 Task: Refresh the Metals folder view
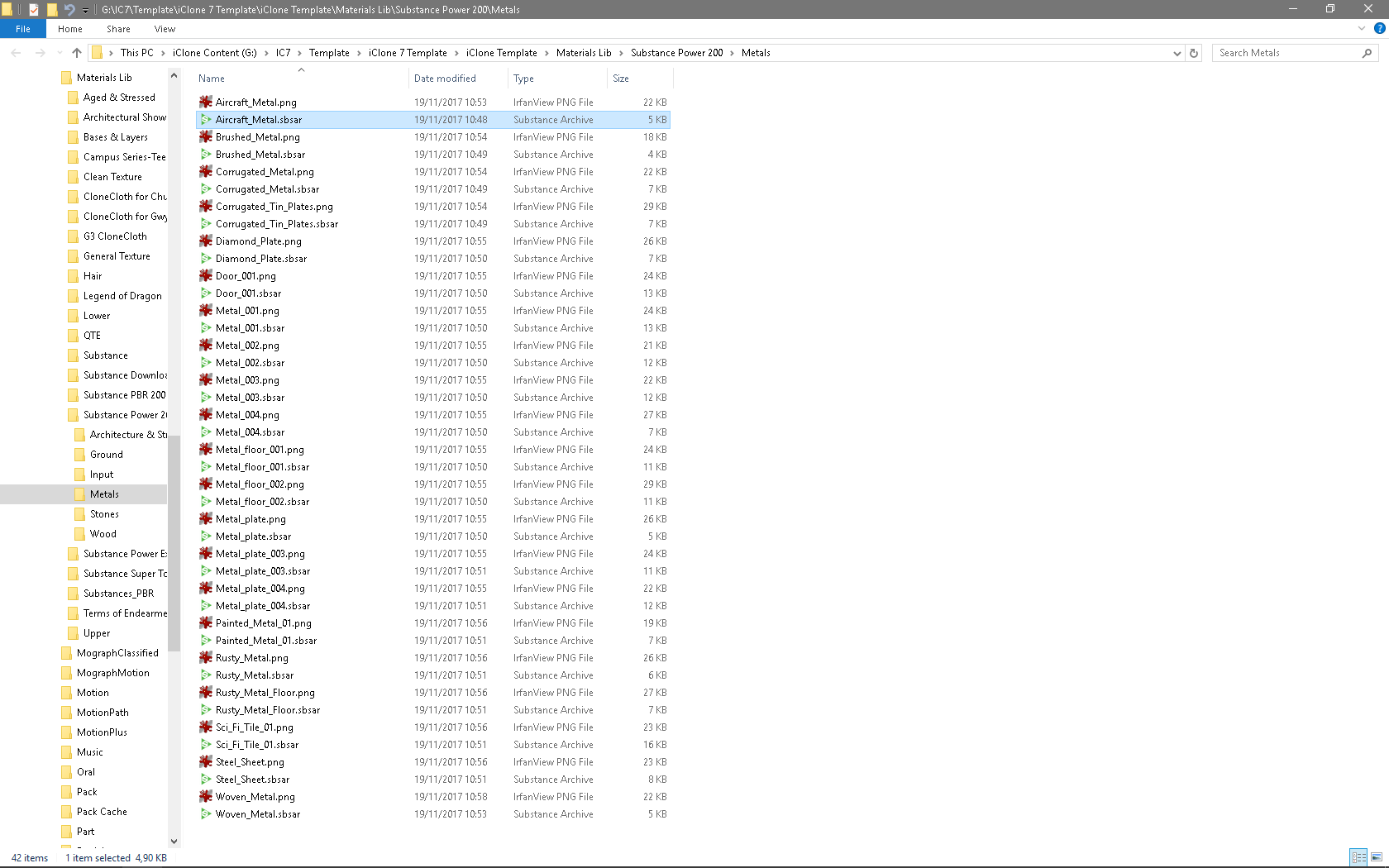point(1194,53)
